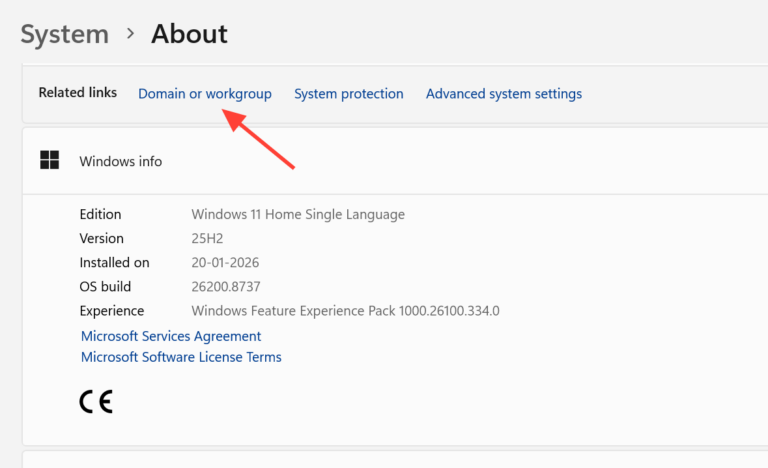Viewport: 768px width, 468px height.
Task: Select the Edition label
Action: (x=100, y=214)
